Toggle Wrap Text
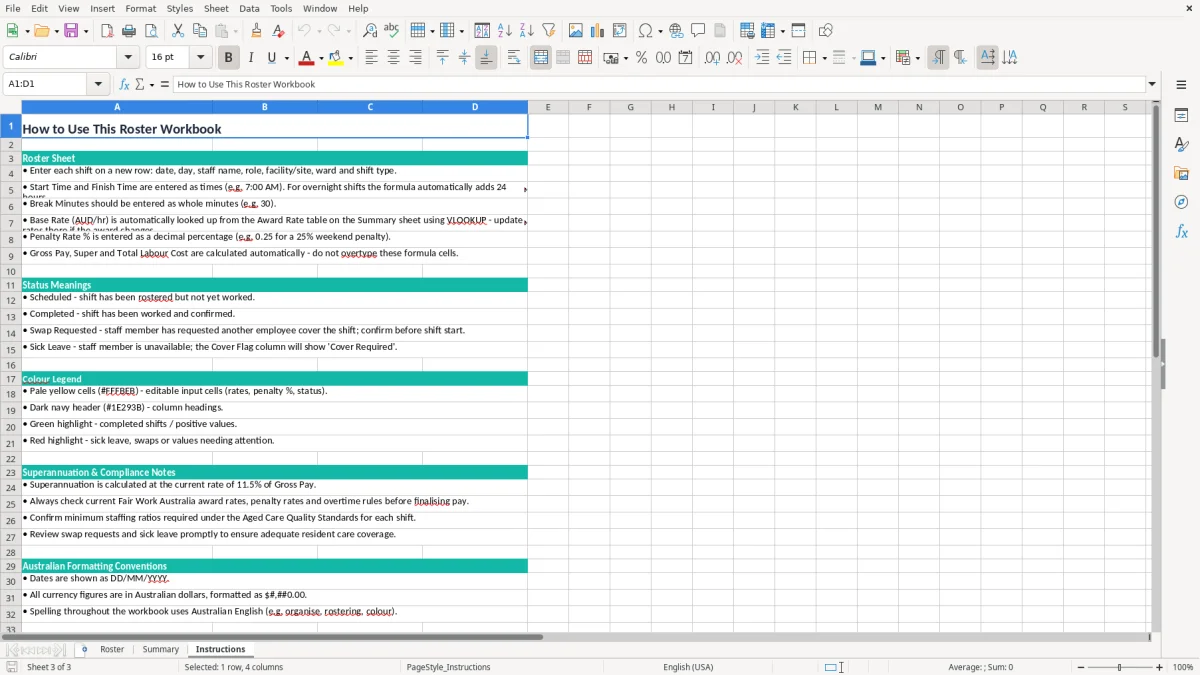1200x675 pixels. (x=514, y=58)
